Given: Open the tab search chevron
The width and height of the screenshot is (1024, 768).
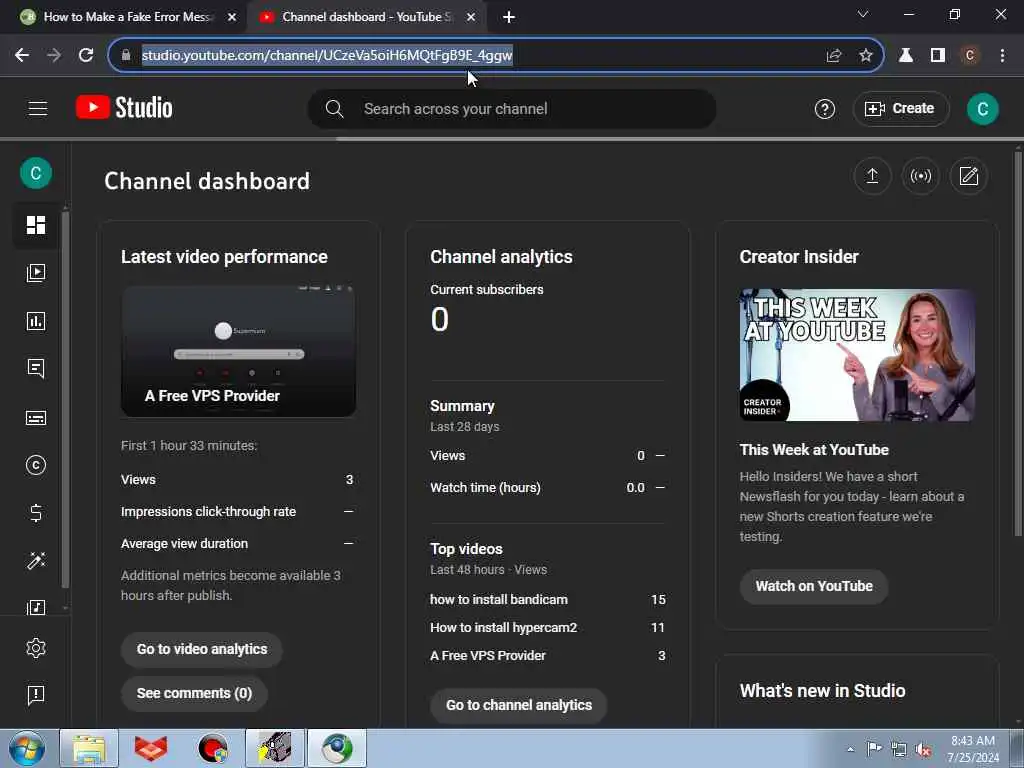Looking at the screenshot, I should point(863,14).
